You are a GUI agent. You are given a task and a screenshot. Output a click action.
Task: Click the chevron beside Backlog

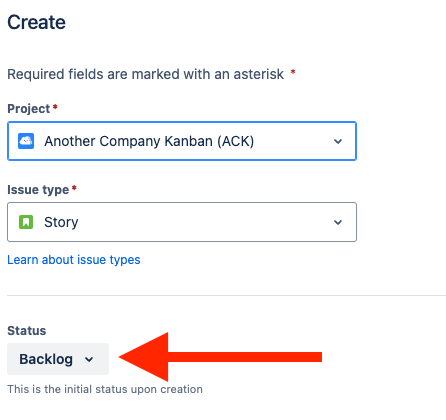pyautogui.click(x=89, y=360)
